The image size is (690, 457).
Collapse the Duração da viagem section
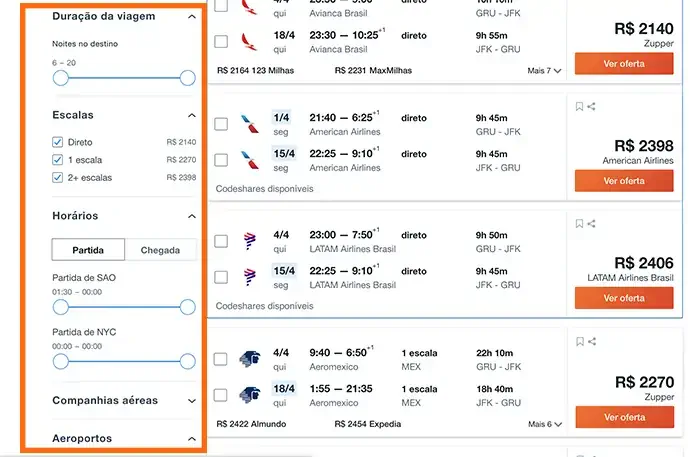191,17
